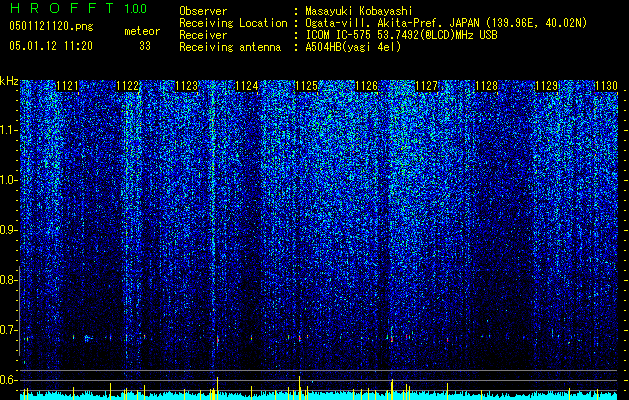This screenshot has height=400, width=629.
Task: Click the 1125 time marker
Action: tap(306, 86)
